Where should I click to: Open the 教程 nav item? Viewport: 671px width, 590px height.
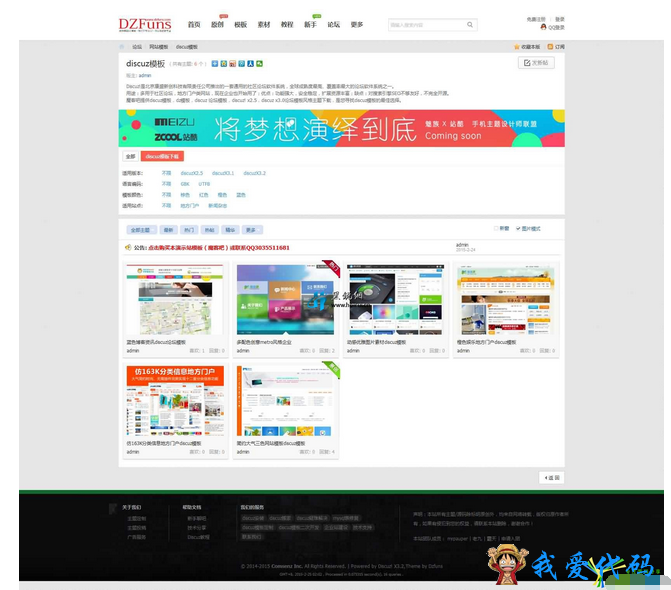pyautogui.click(x=287, y=25)
